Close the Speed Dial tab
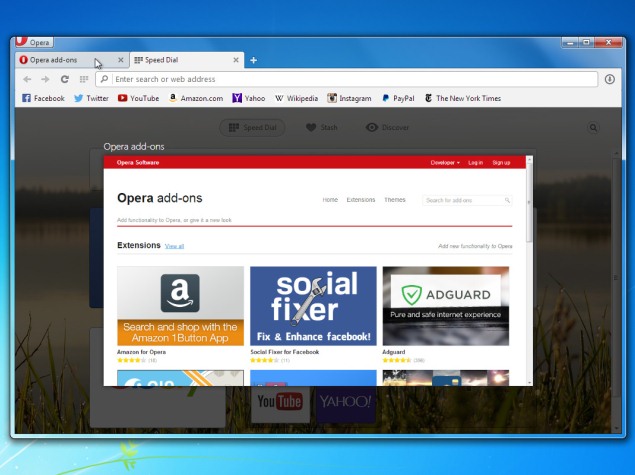Screen dimensions: 635x475 (236, 60)
